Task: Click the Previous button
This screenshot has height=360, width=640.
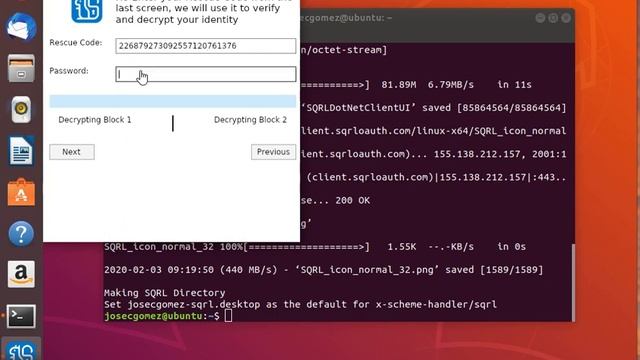Action: [273, 152]
